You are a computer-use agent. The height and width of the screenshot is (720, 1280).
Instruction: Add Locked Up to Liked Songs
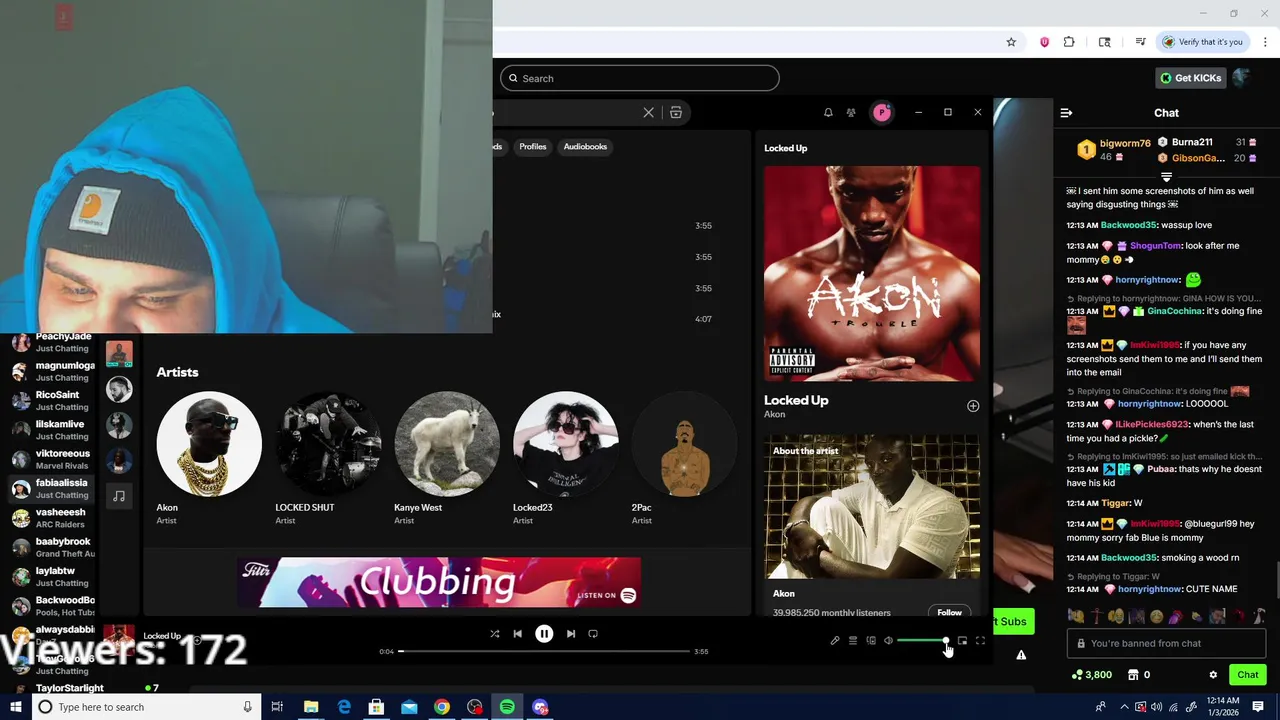tap(973, 406)
